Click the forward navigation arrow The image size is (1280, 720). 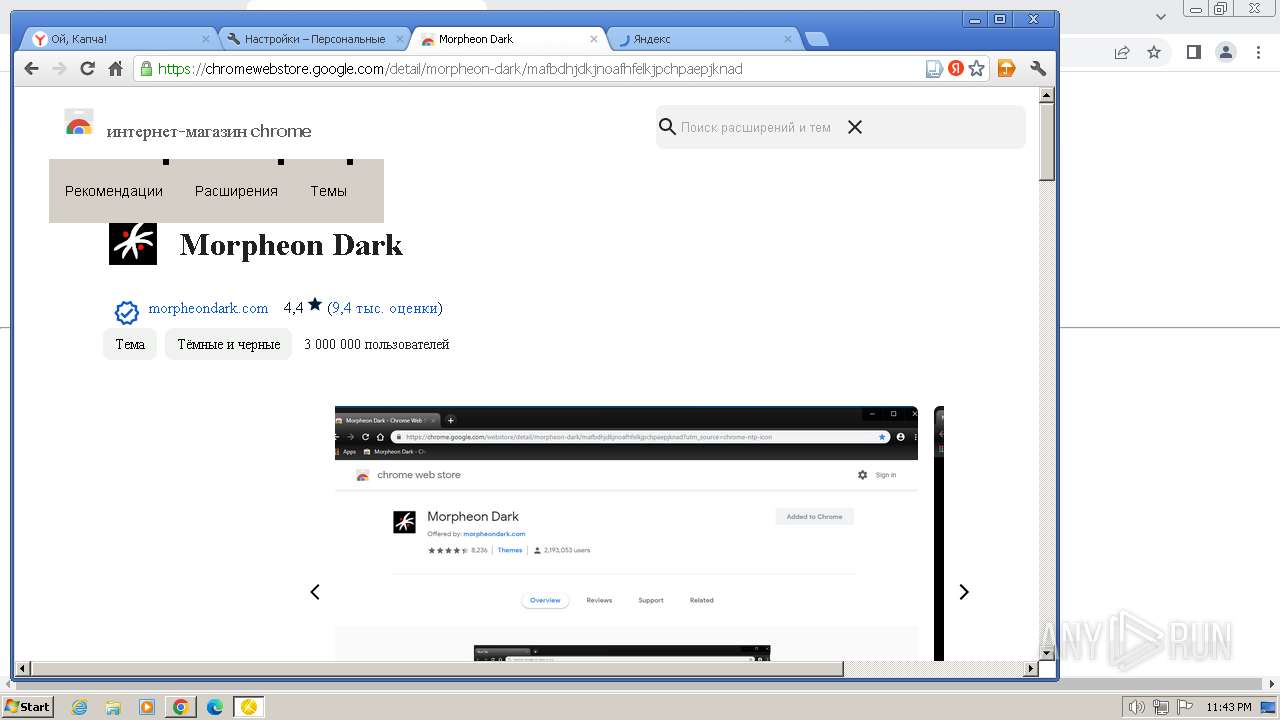coord(59,69)
